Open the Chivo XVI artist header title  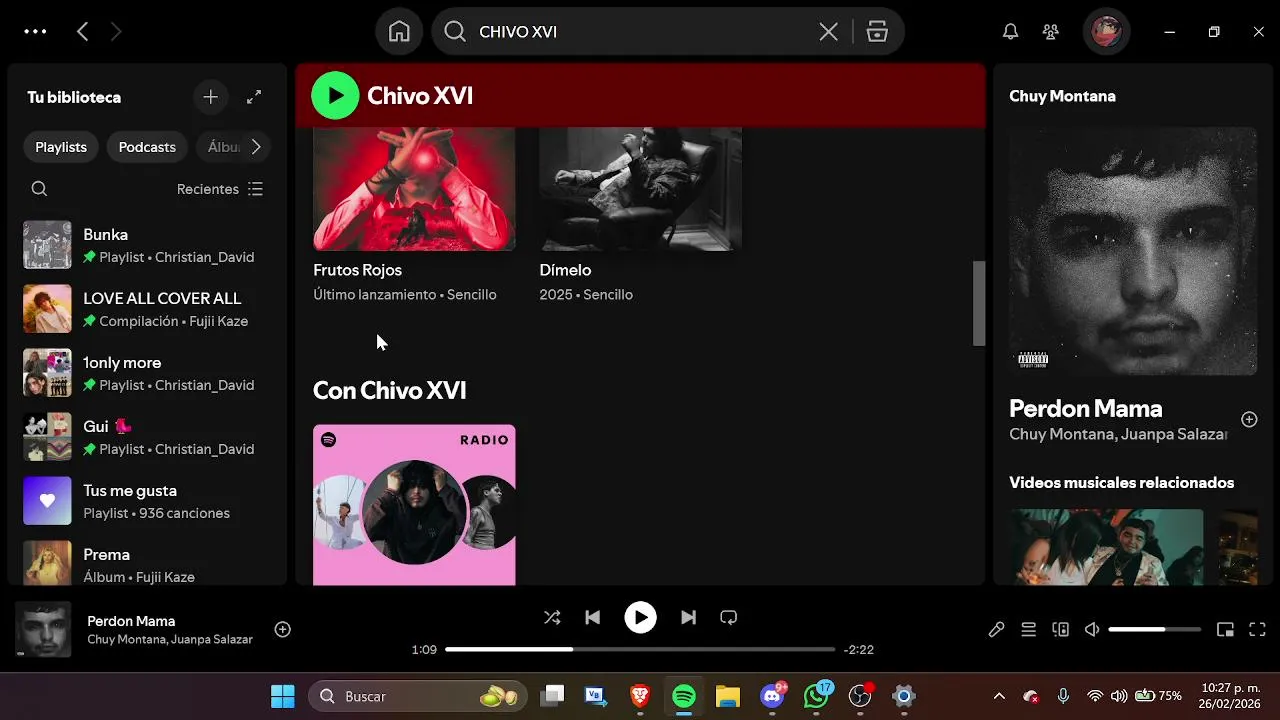point(420,96)
